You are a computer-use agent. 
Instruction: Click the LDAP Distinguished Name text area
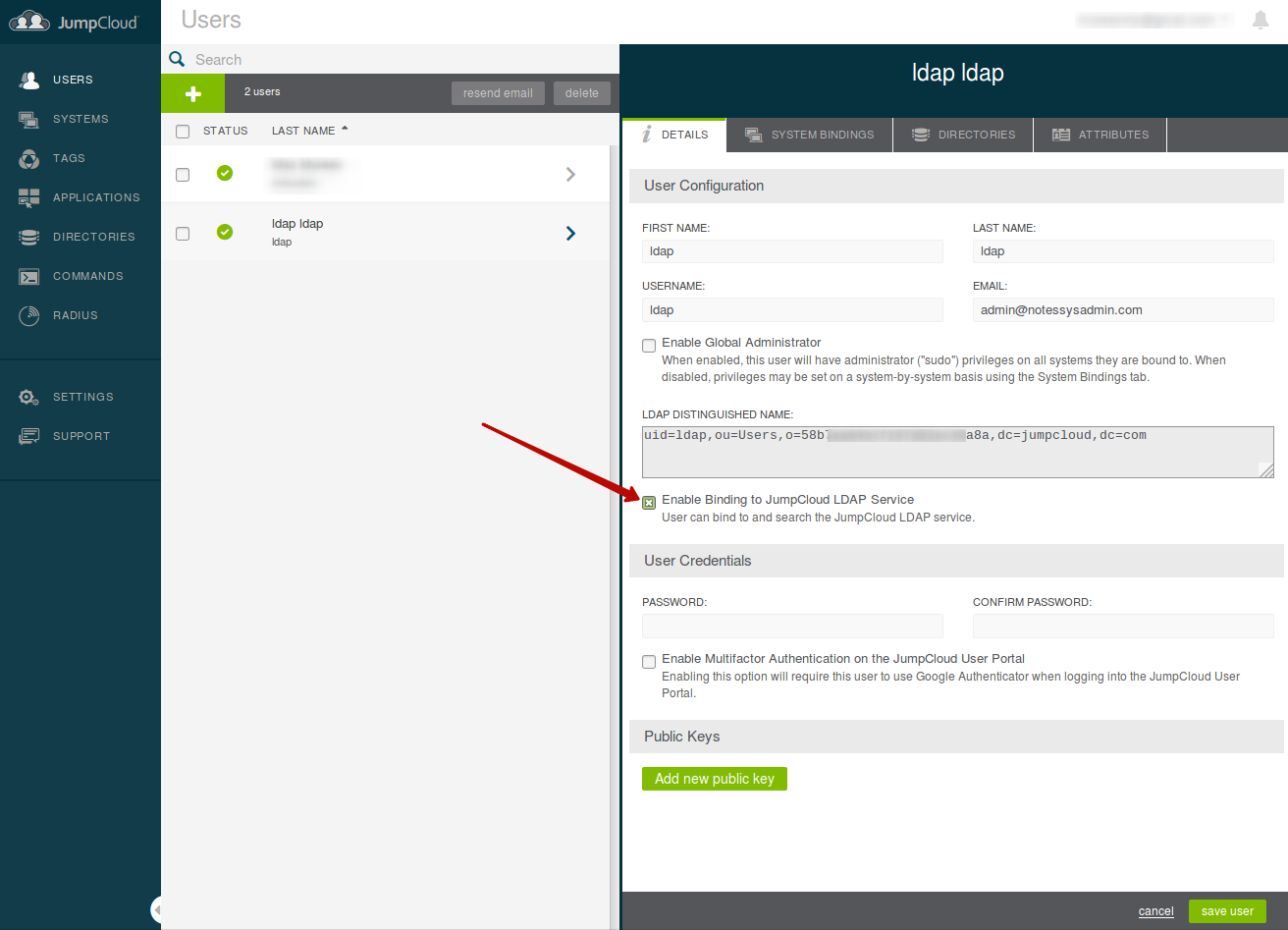[x=958, y=452]
